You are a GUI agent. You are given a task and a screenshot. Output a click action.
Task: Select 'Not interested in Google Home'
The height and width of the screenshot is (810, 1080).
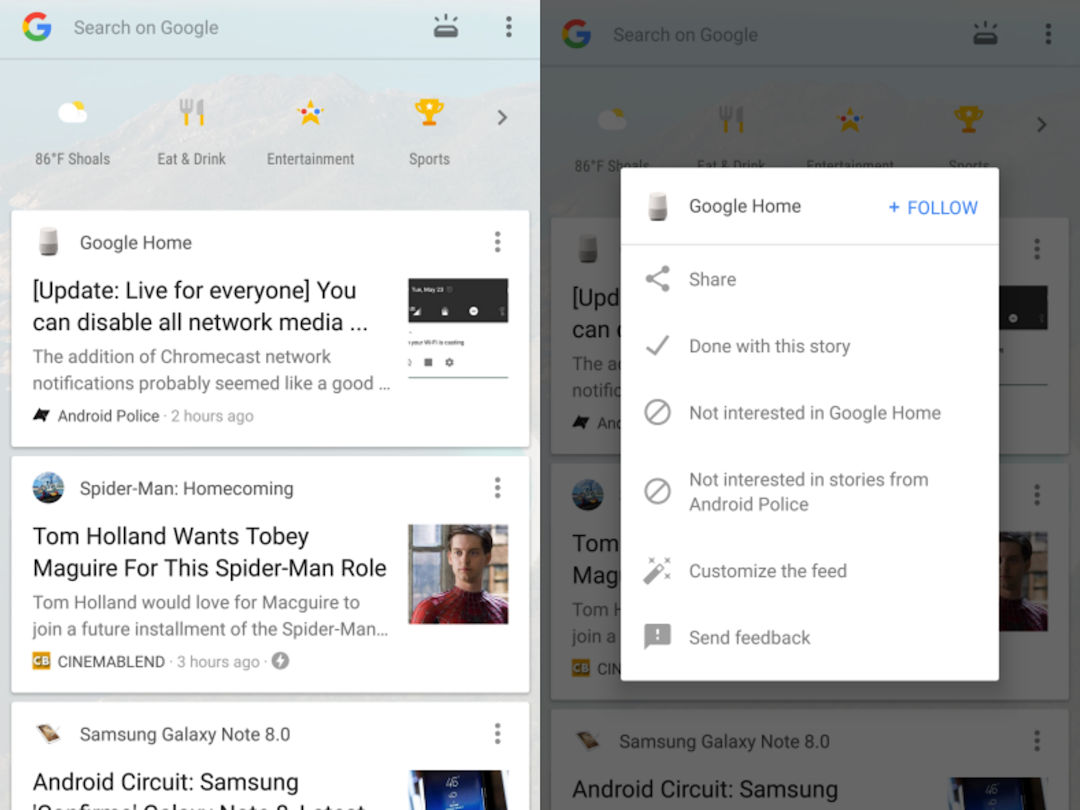(x=809, y=413)
